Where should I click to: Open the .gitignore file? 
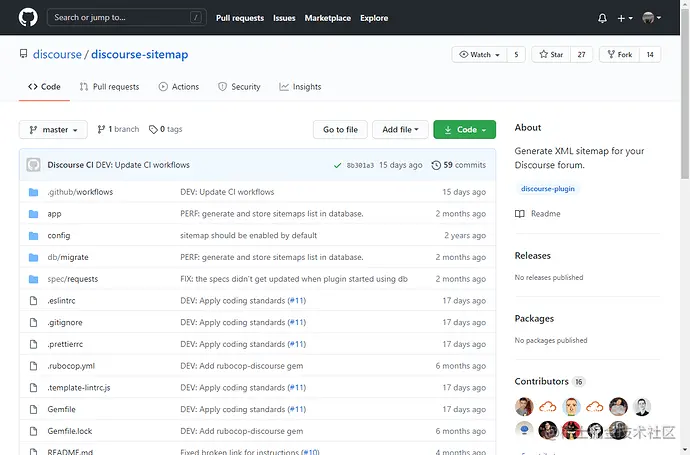[65, 323]
